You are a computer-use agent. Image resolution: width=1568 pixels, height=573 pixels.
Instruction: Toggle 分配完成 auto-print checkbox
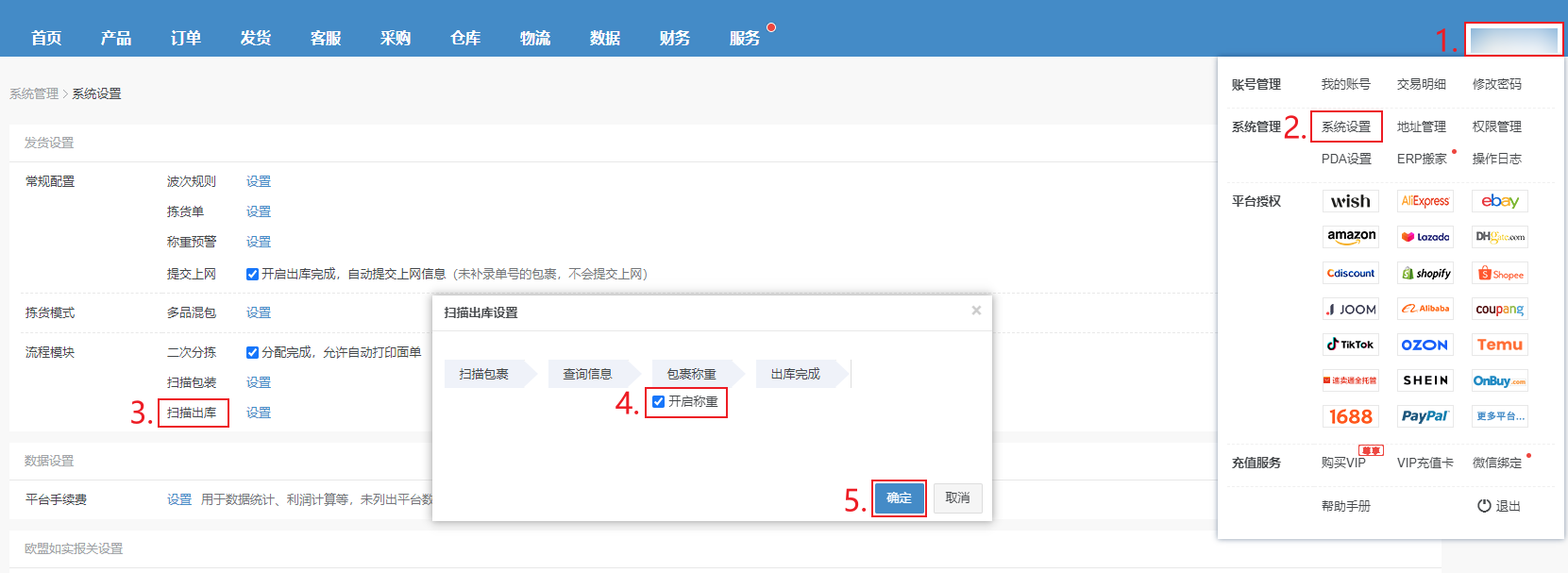[x=252, y=352]
